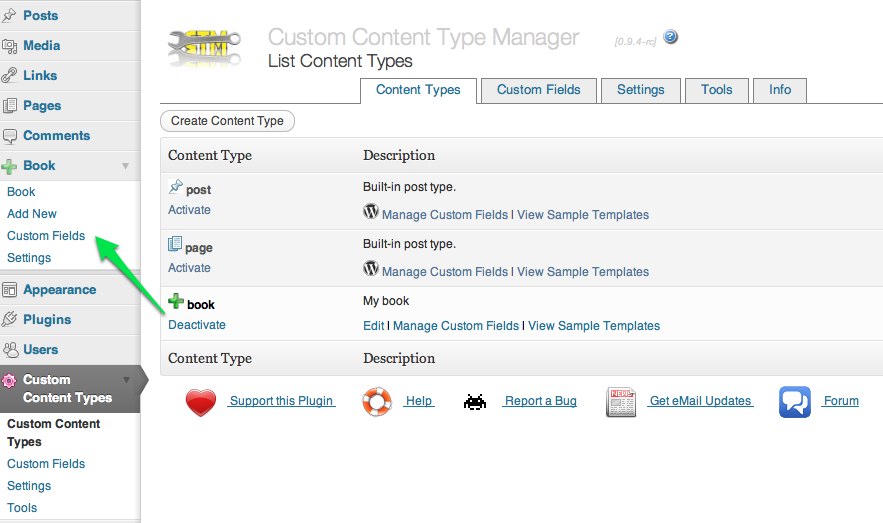Deactivate the book content type
Image resolution: width=883 pixels, height=523 pixels.
[x=197, y=325]
